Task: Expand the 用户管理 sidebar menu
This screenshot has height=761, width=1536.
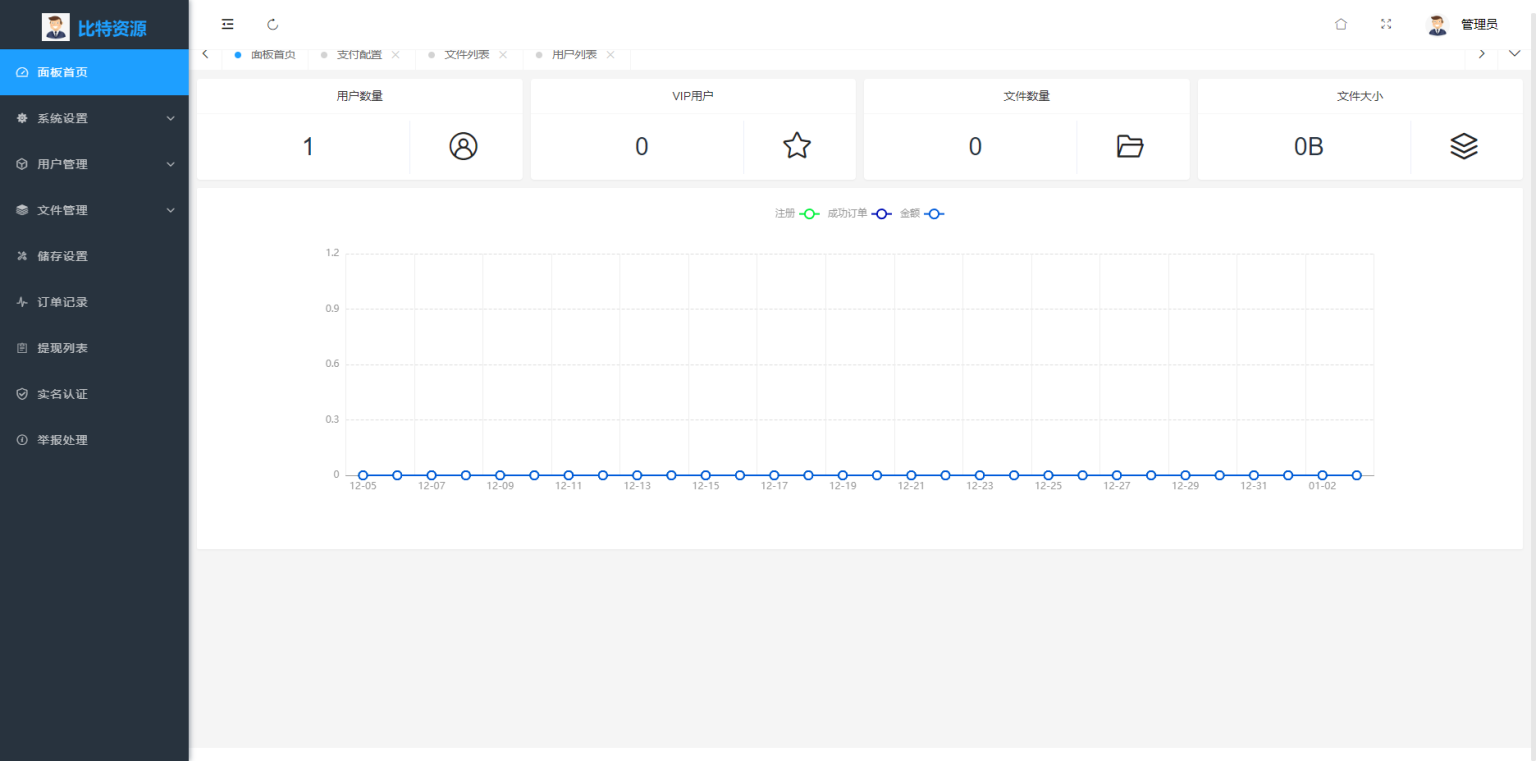Action: pyautogui.click(x=94, y=164)
